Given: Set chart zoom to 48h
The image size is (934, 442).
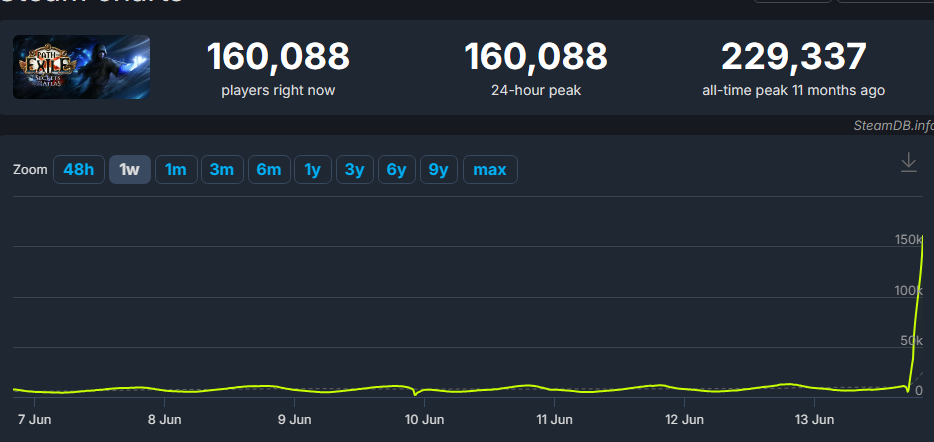Looking at the screenshot, I should coord(79,170).
